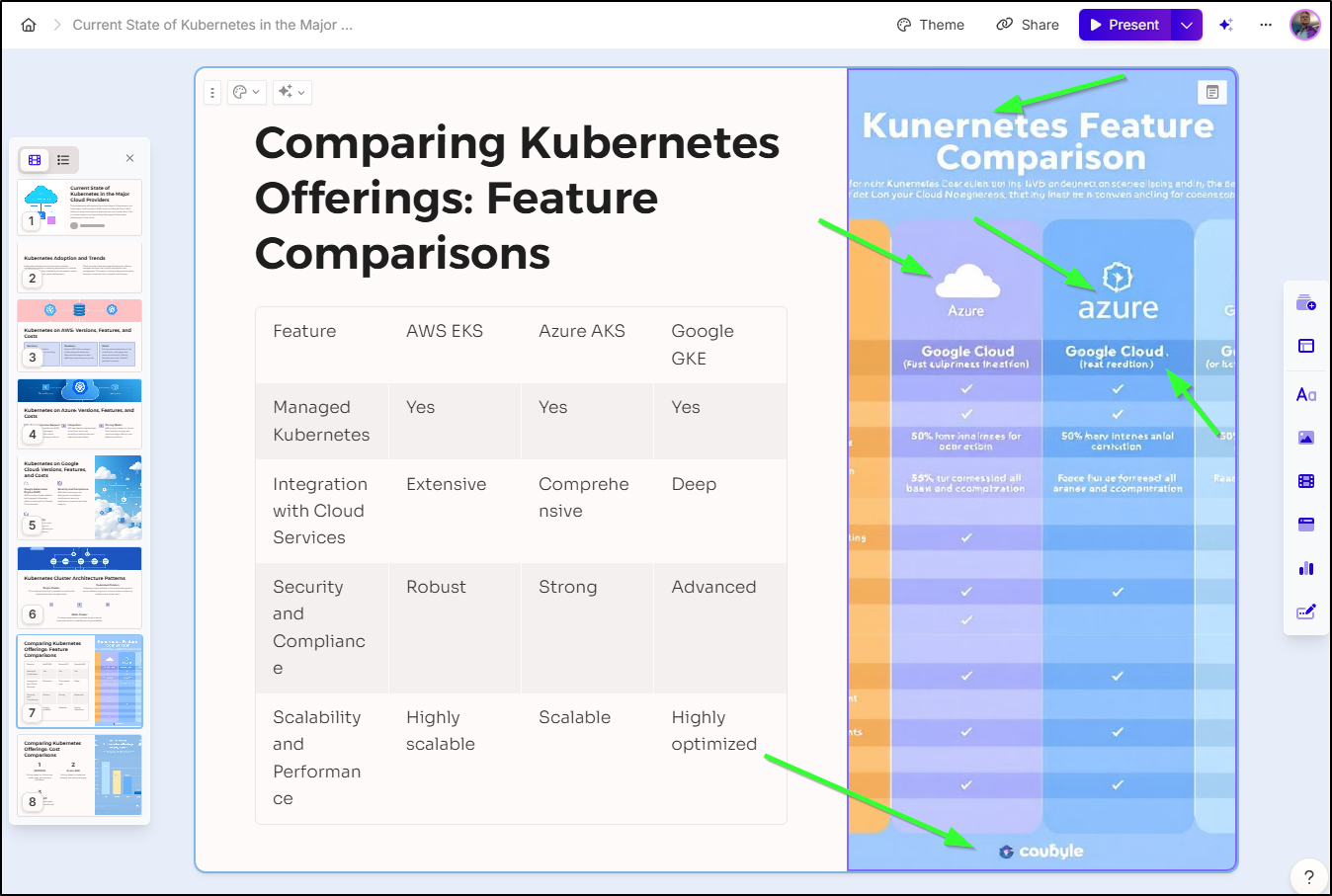Open the three-dot more options menu
This screenshot has height=896, width=1332.
click(1266, 25)
